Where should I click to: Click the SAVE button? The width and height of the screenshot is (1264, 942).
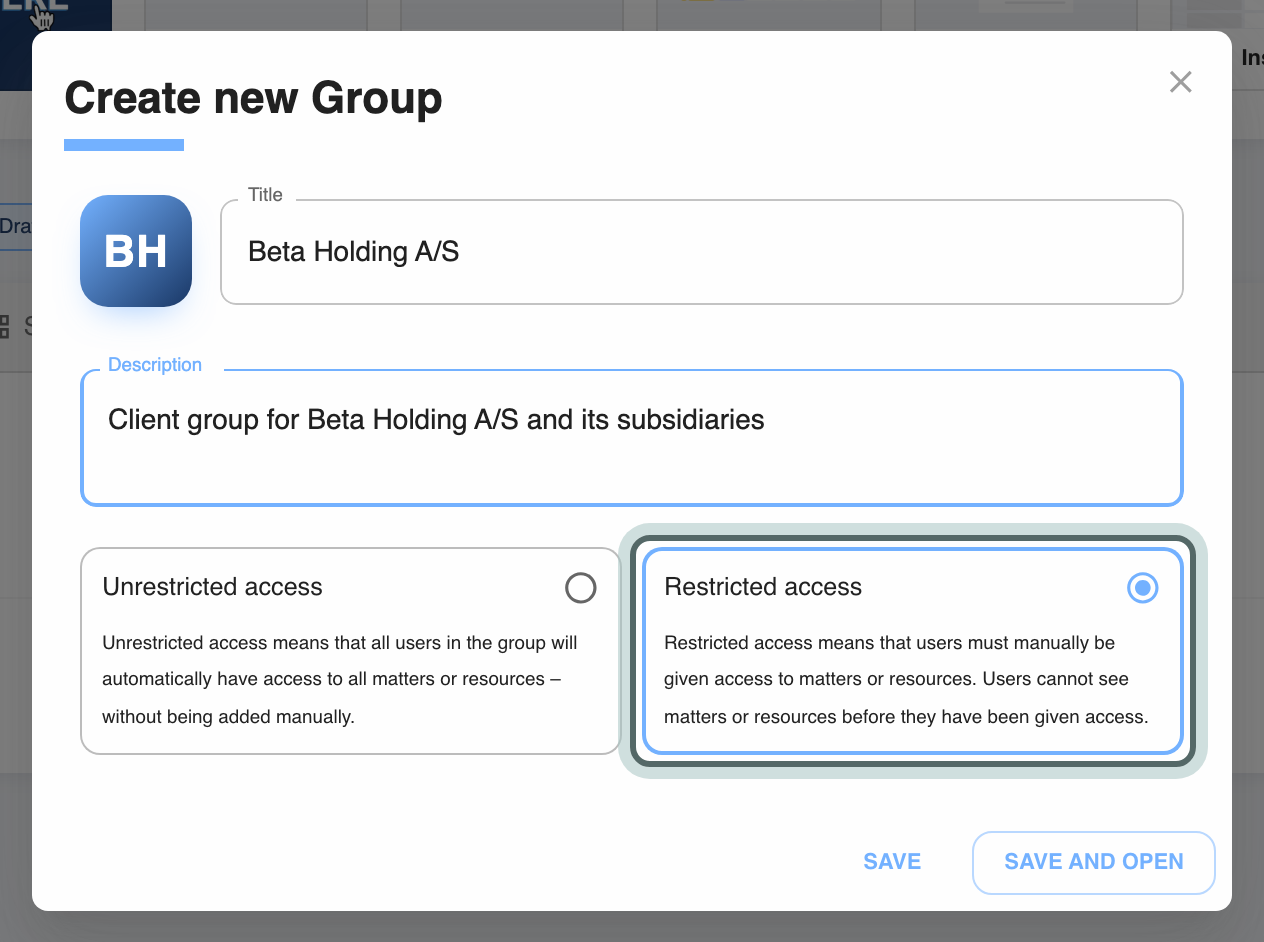(892, 862)
